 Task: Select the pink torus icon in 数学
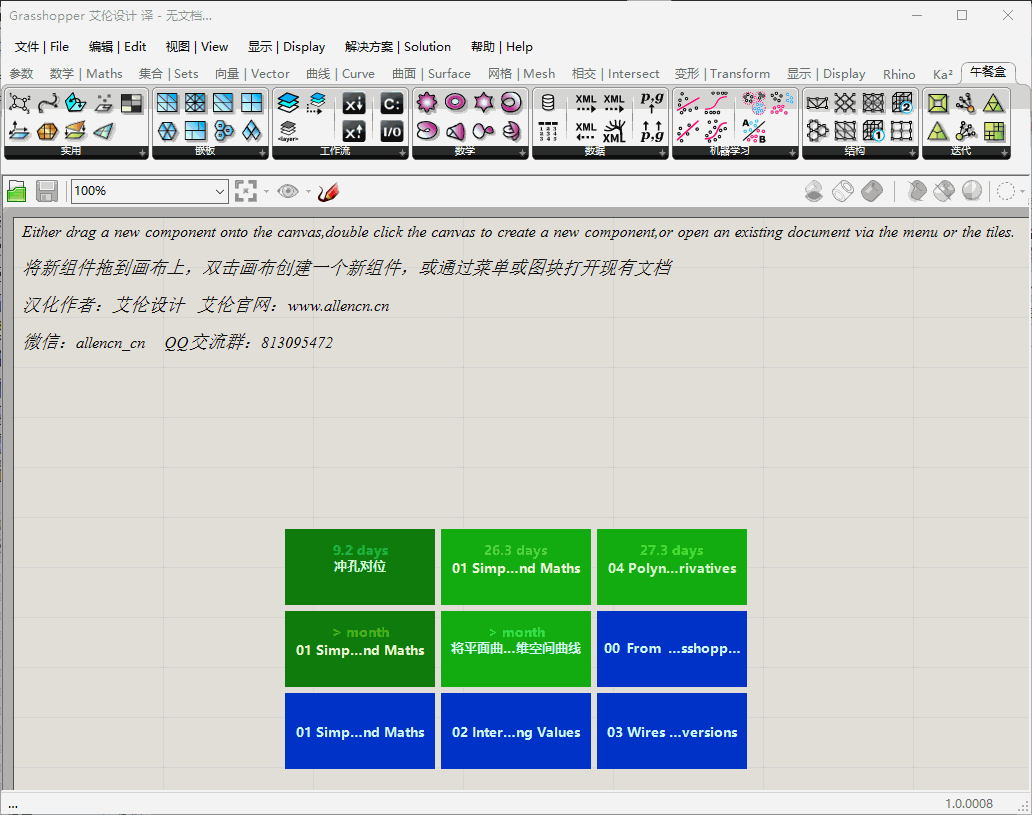pyautogui.click(x=455, y=102)
